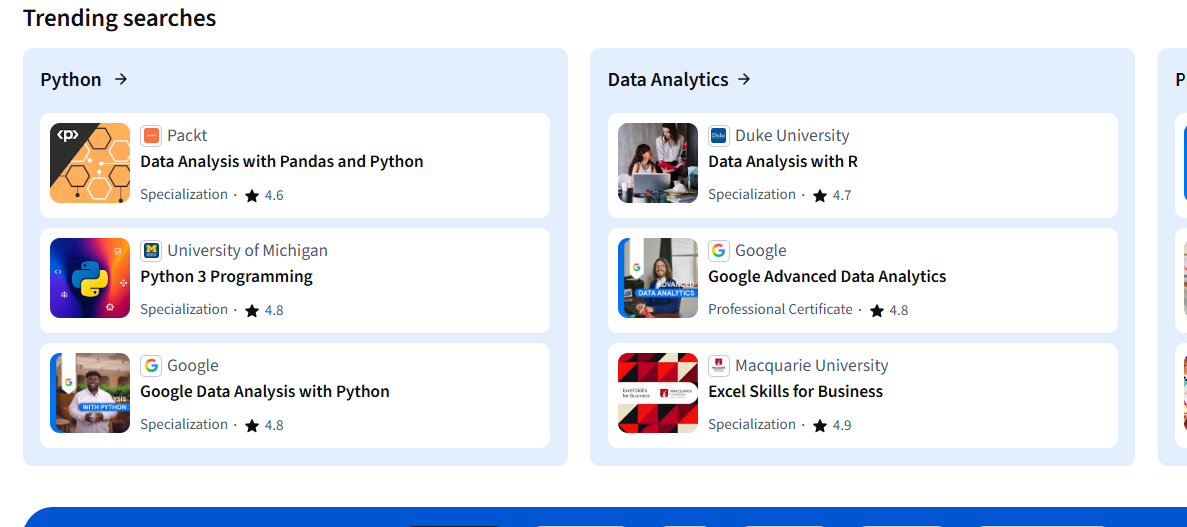1187x527 pixels.
Task: Click the 4.7 rating value
Action: pyautogui.click(x=842, y=195)
